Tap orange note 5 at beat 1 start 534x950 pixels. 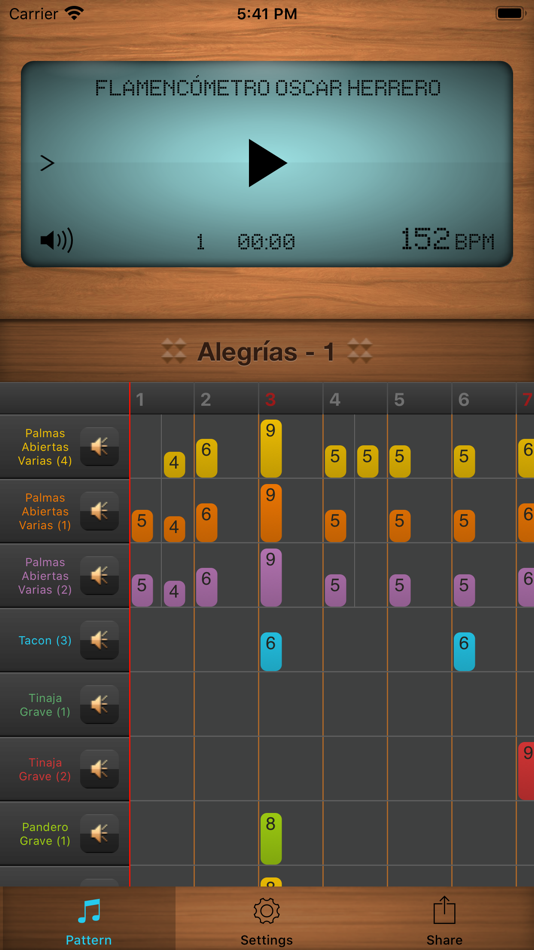click(142, 526)
